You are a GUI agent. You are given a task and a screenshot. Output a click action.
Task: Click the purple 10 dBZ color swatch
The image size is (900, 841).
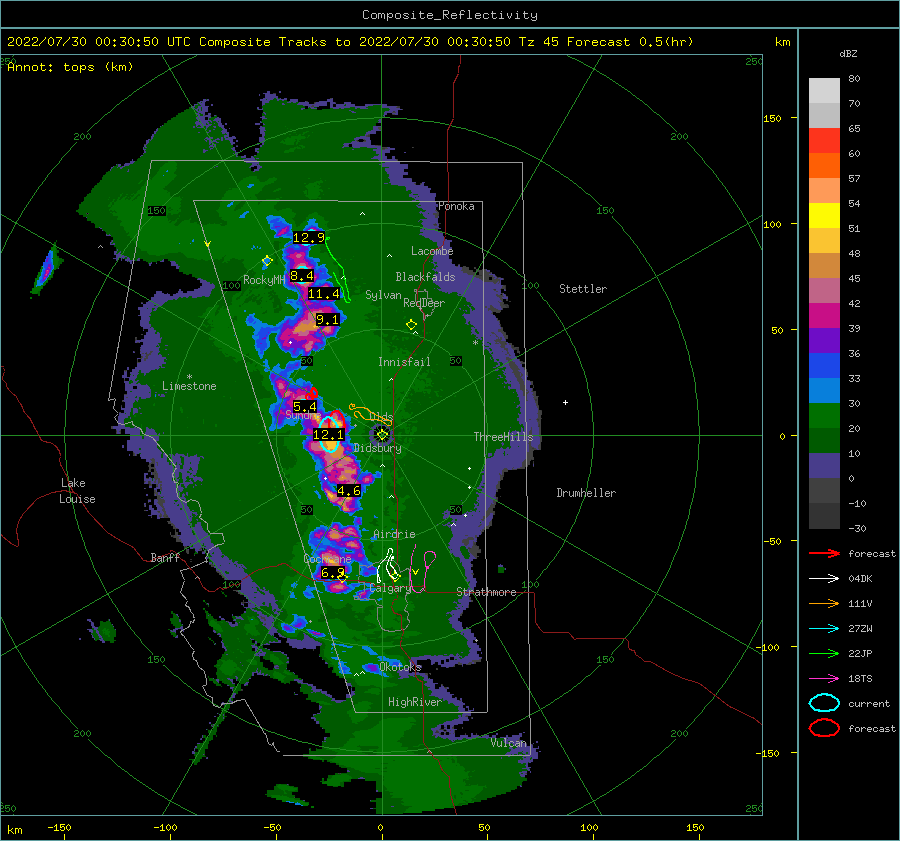(824, 465)
